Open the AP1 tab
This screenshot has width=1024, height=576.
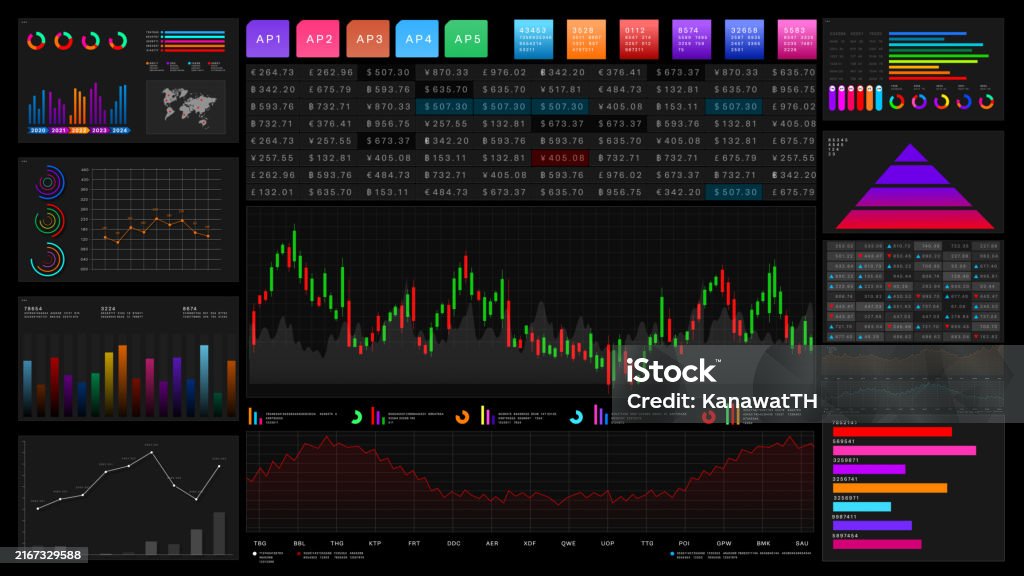[268, 39]
